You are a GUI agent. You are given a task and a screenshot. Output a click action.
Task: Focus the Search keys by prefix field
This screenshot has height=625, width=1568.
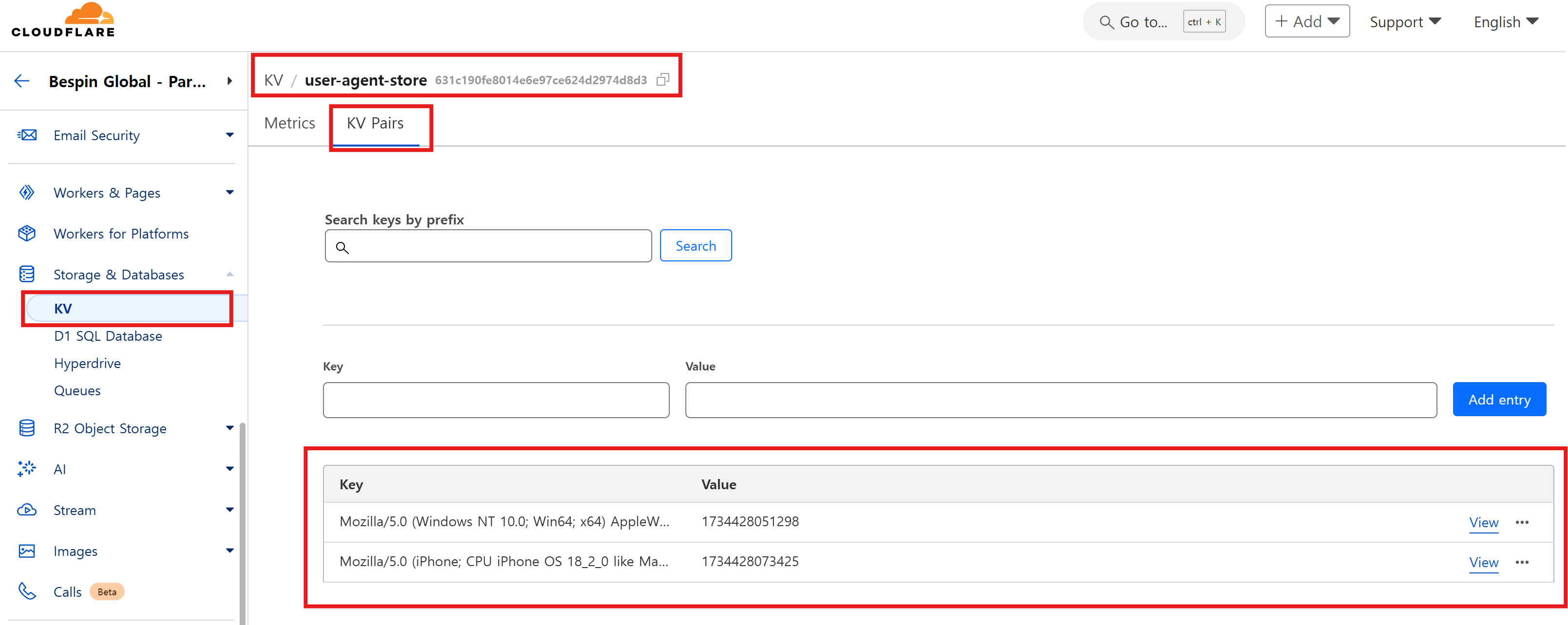(496, 246)
